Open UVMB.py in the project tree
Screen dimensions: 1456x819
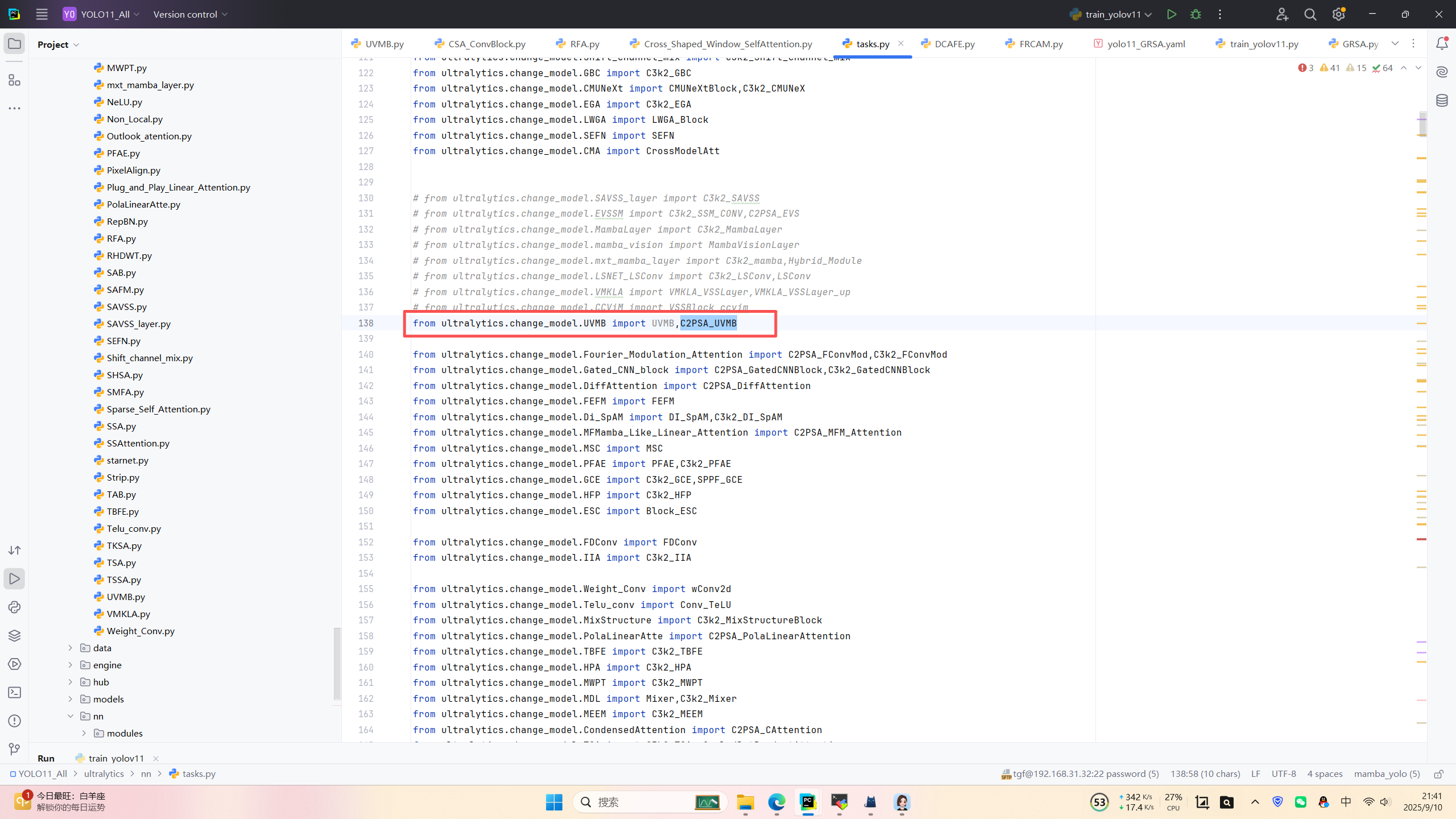click(126, 597)
